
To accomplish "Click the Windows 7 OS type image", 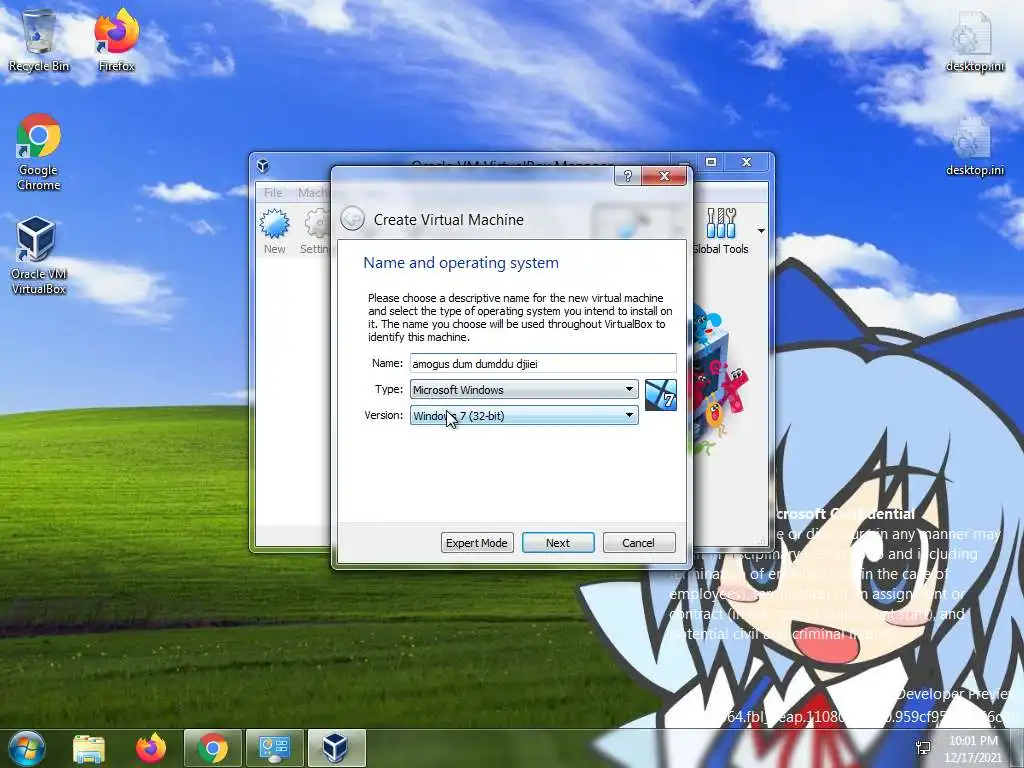I will pyautogui.click(x=660, y=395).
